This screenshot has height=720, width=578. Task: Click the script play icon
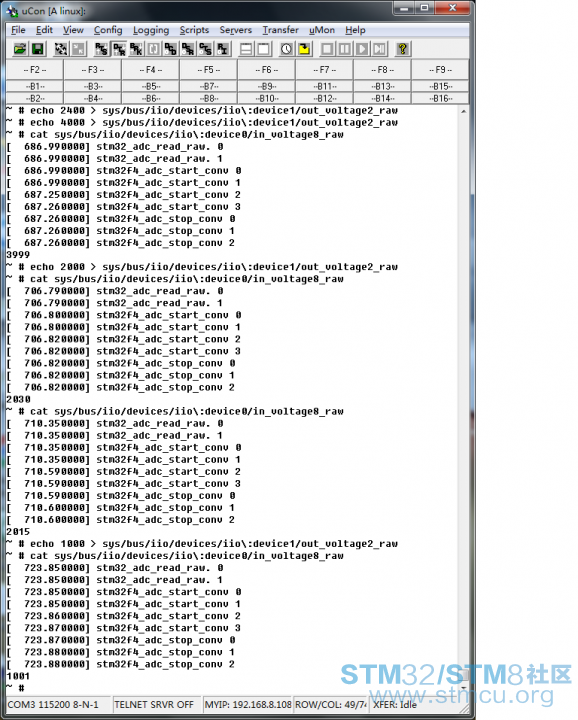[362, 49]
